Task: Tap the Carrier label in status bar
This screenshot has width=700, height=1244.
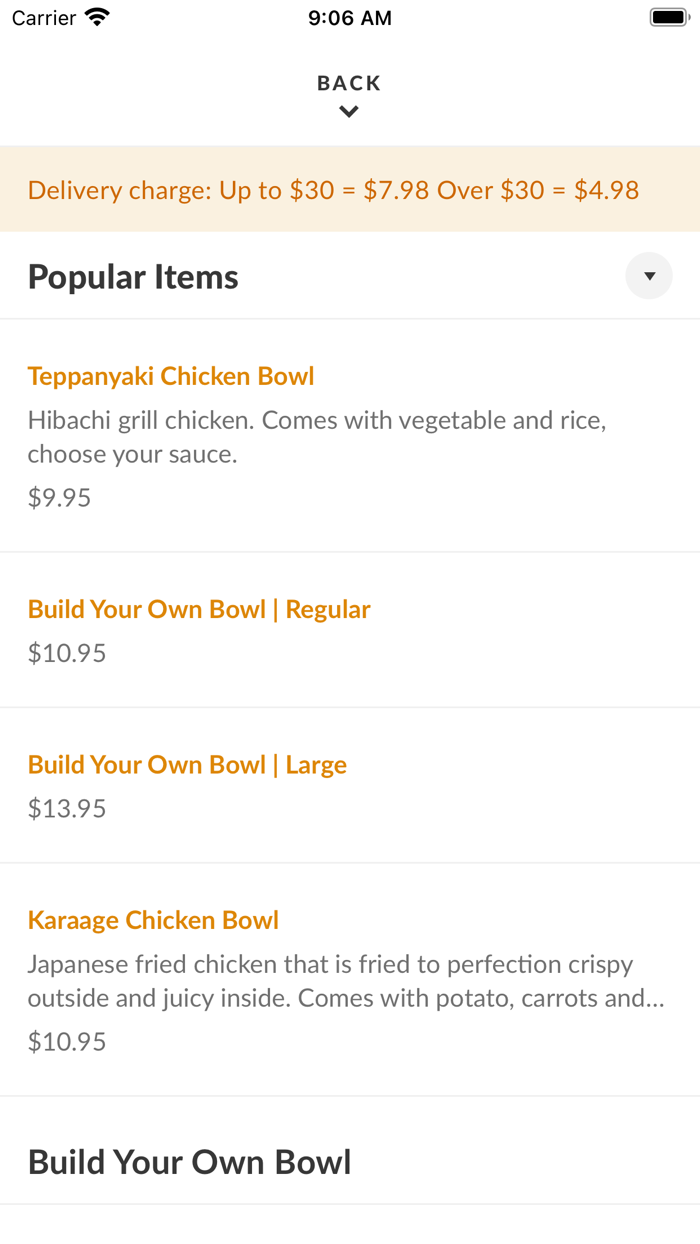Action: click(x=44, y=17)
